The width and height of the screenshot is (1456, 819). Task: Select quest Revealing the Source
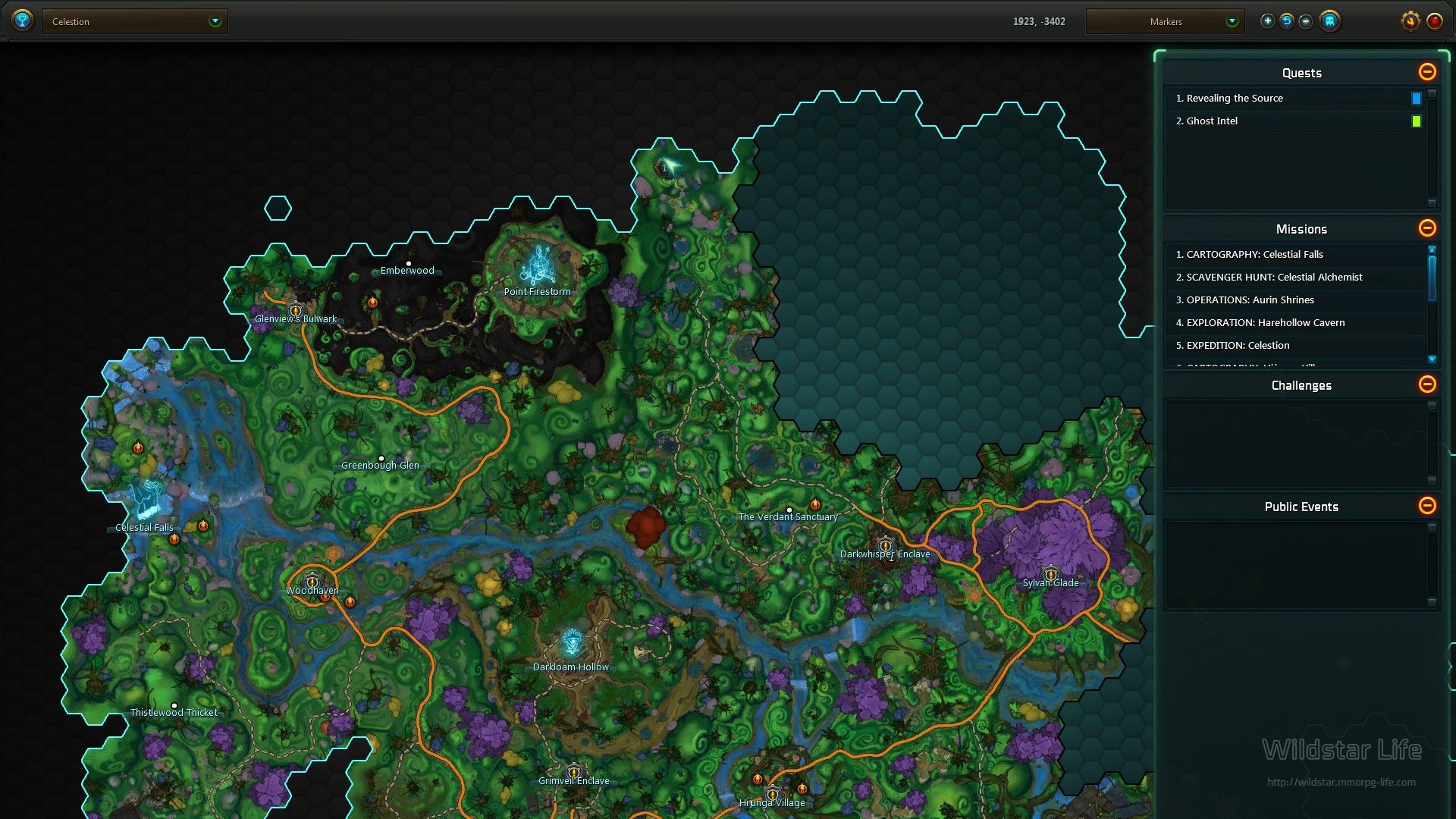coord(1295,99)
